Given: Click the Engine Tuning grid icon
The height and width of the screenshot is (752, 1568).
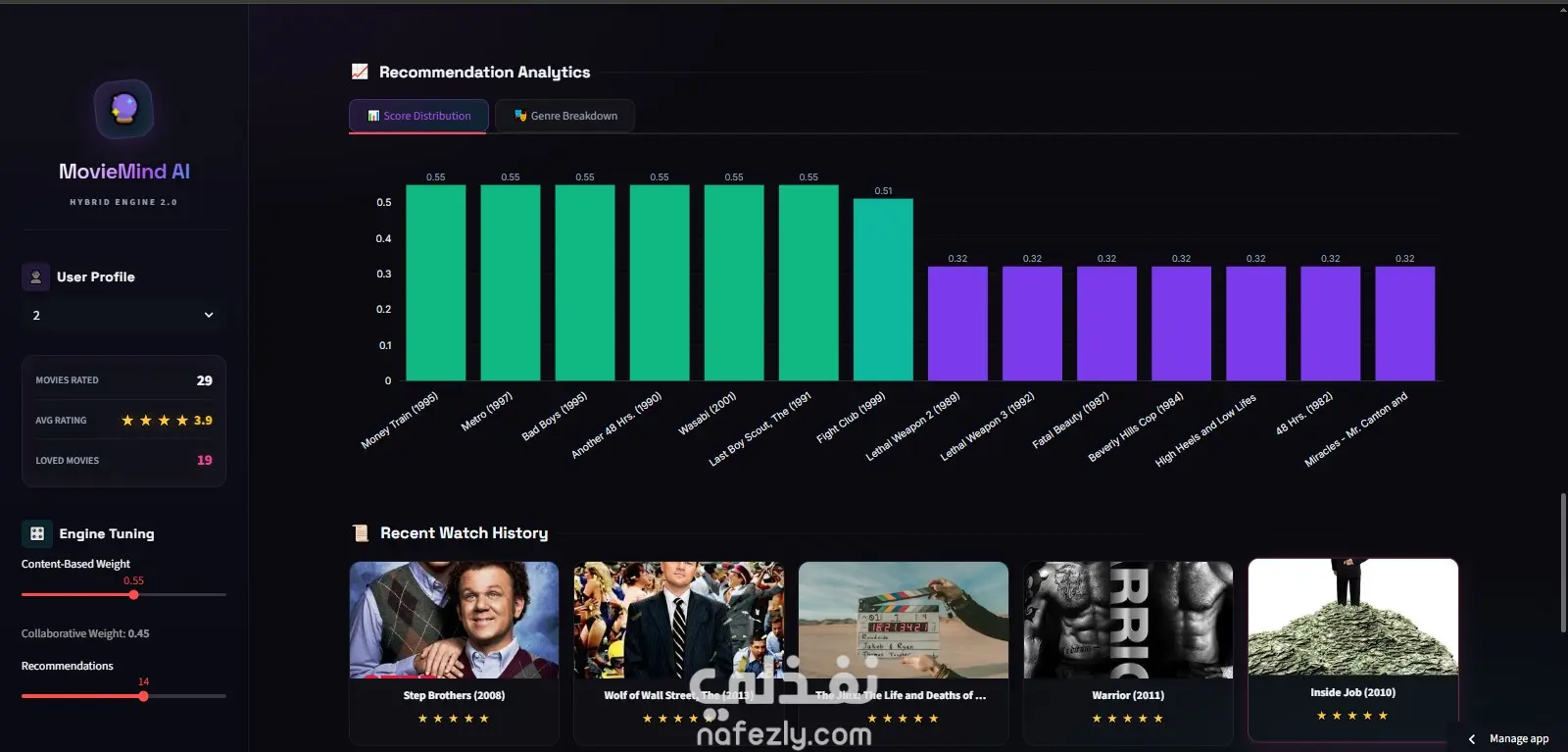Looking at the screenshot, I should click(x=36, y=533).
